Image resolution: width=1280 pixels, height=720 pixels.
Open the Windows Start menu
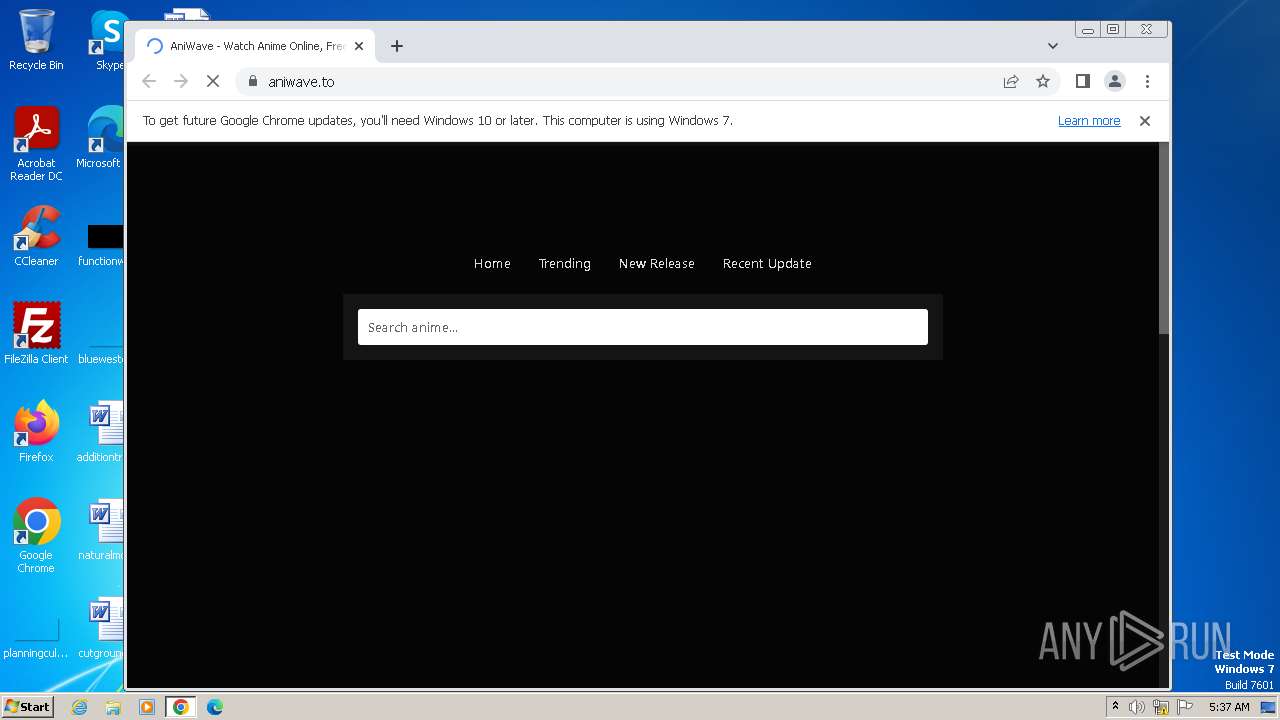pos(27,707)
